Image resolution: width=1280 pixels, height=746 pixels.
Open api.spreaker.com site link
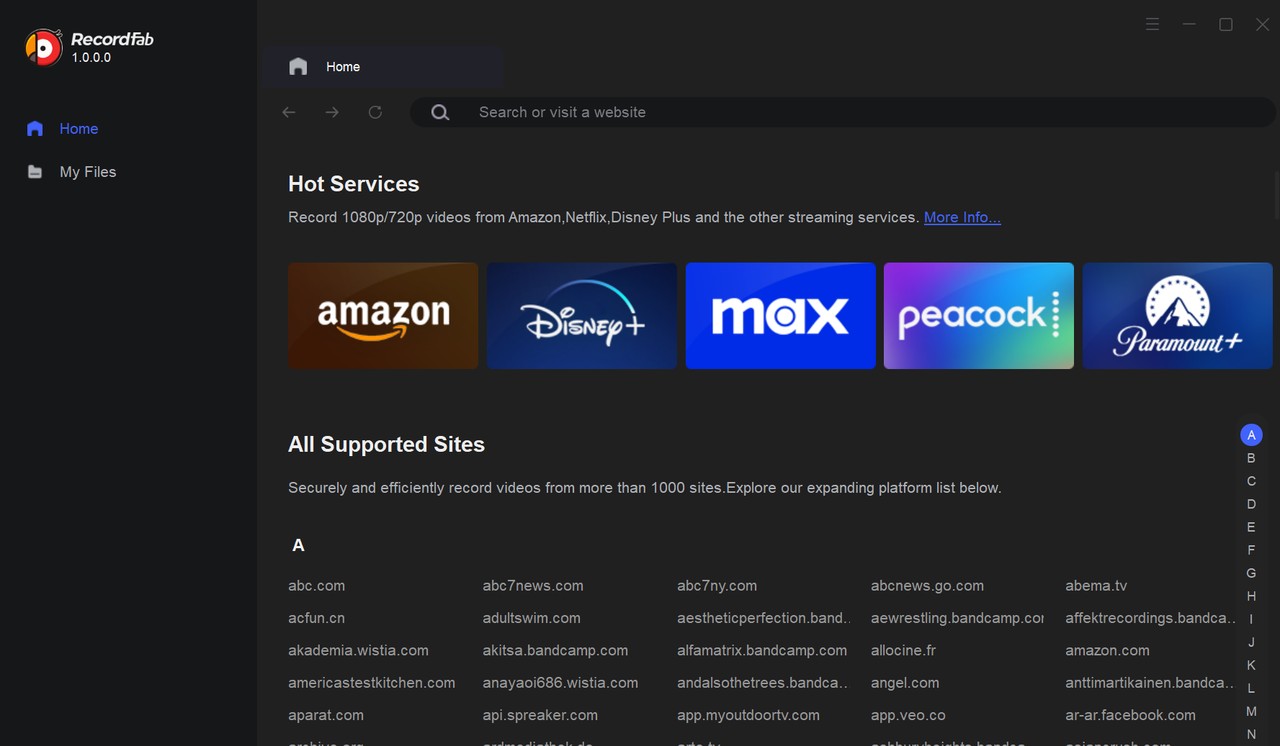tap(540, 715)
